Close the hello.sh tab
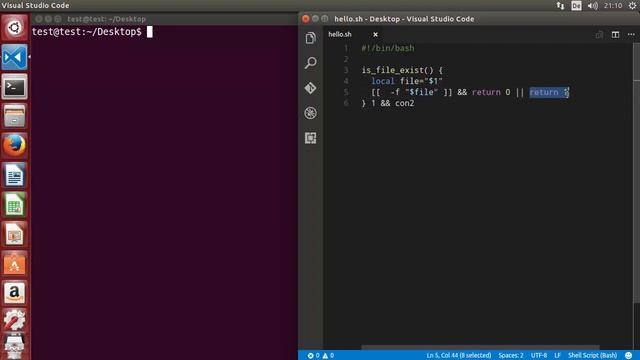 pos(375,35)
